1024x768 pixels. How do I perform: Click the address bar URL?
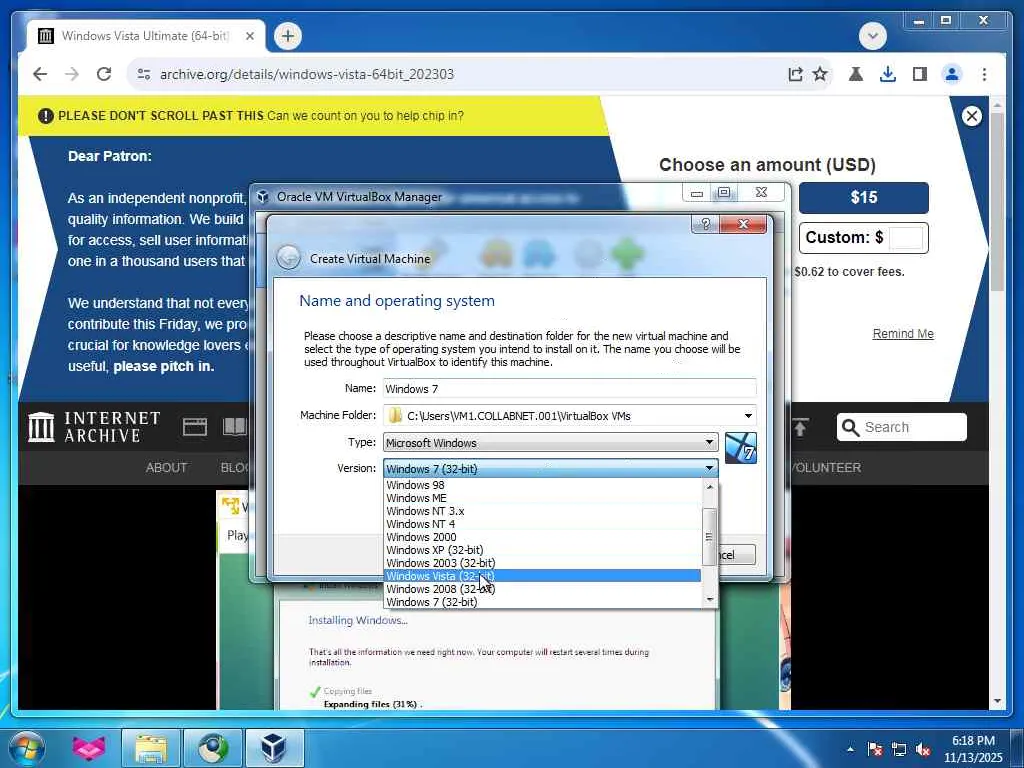tap(307, 74)
